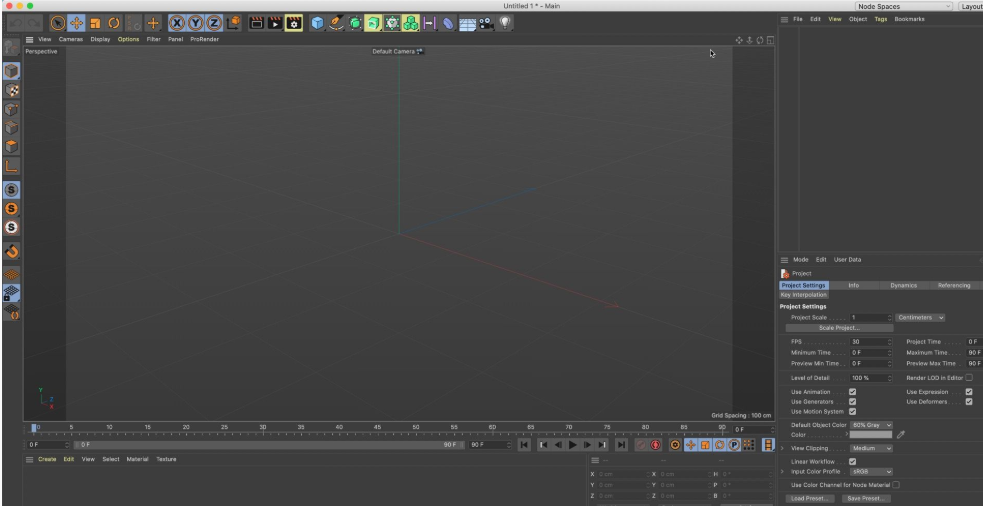Screen dimensions: 983x506
Task: Jump to end of animation
Action: pos(621,445)
